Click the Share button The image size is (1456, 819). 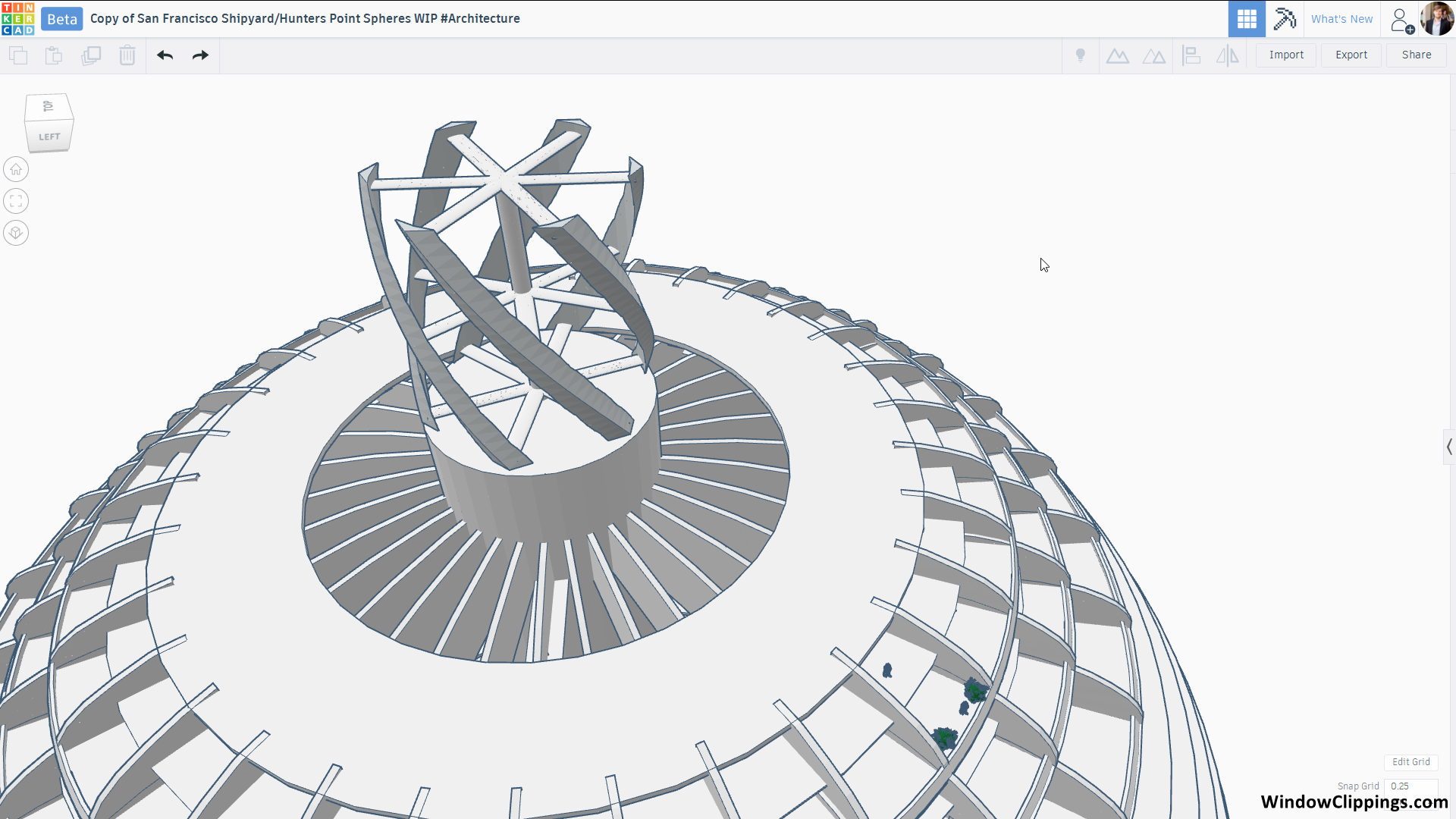[1417, 55]
